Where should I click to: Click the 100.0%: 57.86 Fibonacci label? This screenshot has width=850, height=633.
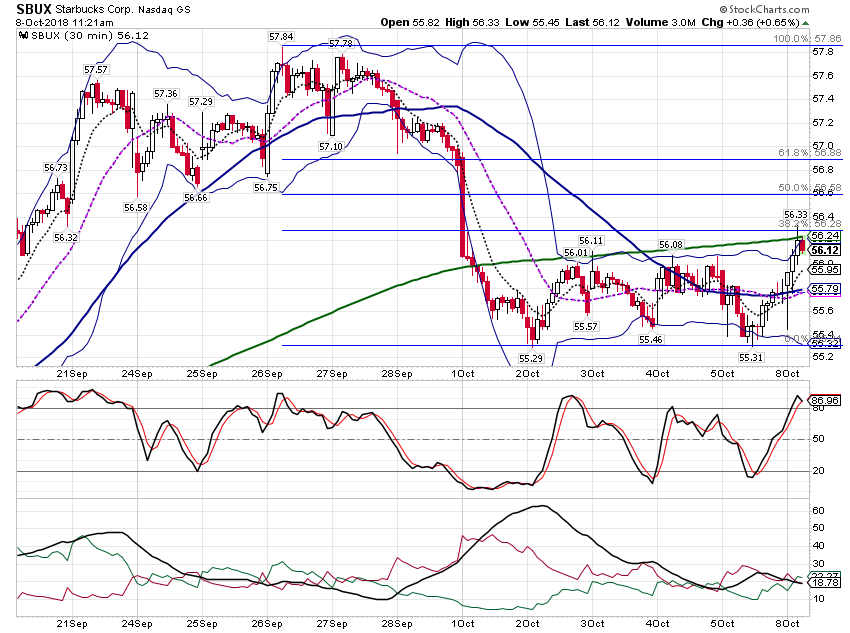(x=808, y=39)
